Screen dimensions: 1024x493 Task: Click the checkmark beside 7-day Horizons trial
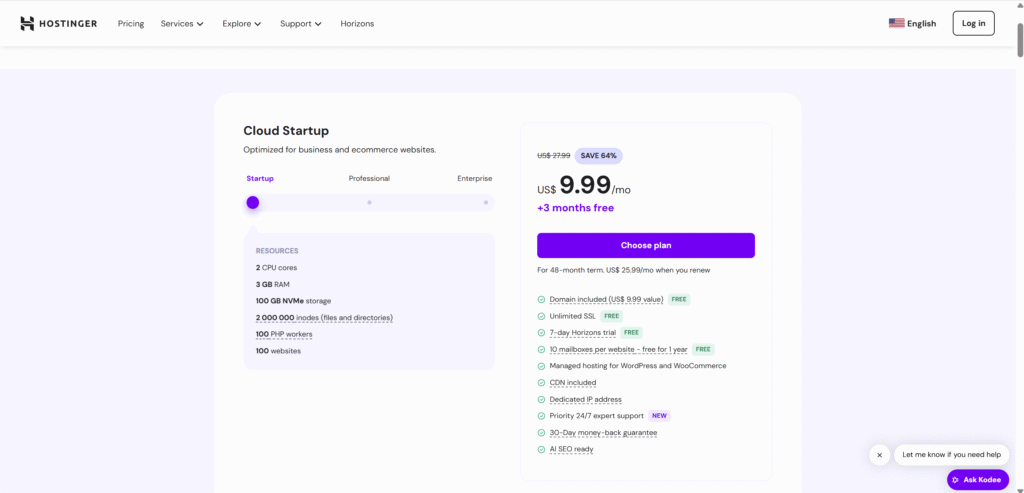541,333
